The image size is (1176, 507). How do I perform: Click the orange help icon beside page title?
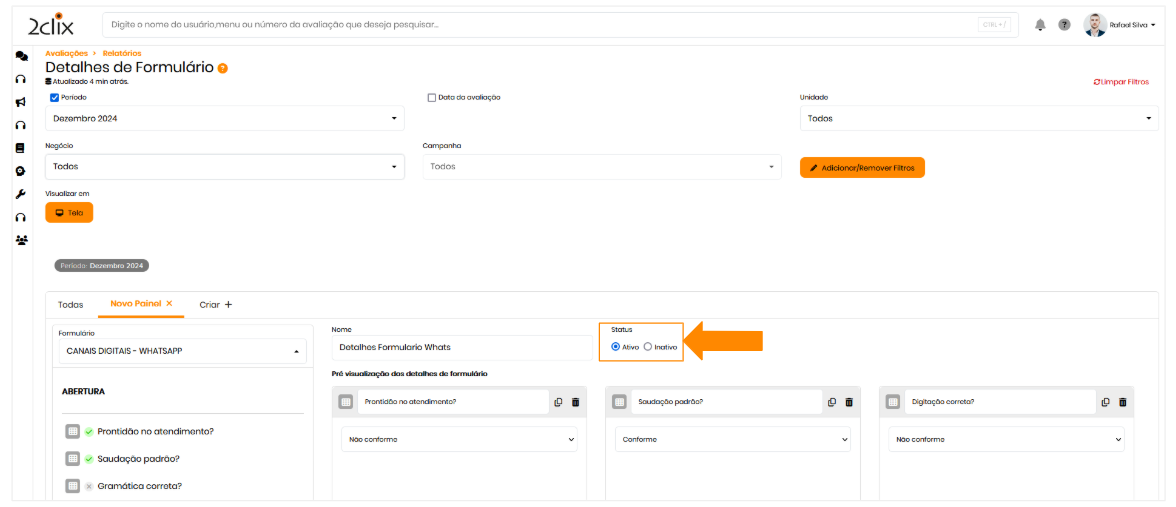223,68
